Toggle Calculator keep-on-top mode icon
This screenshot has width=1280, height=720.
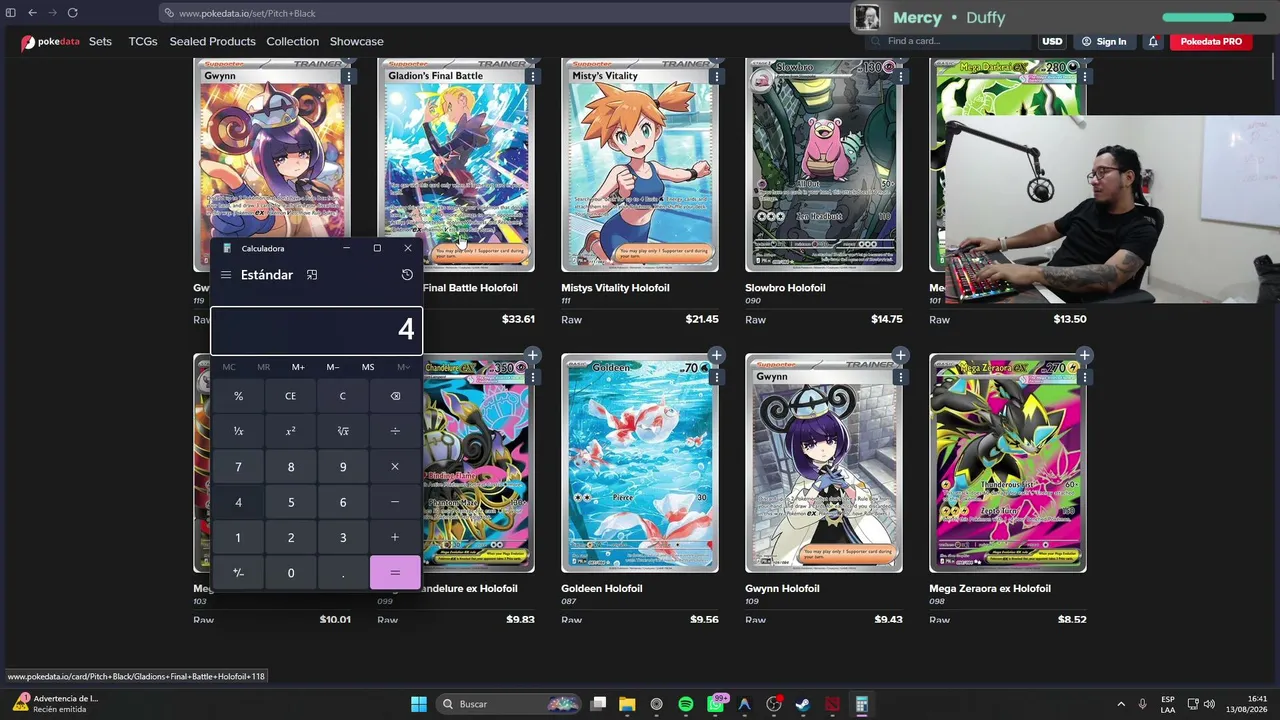(312, 275)
